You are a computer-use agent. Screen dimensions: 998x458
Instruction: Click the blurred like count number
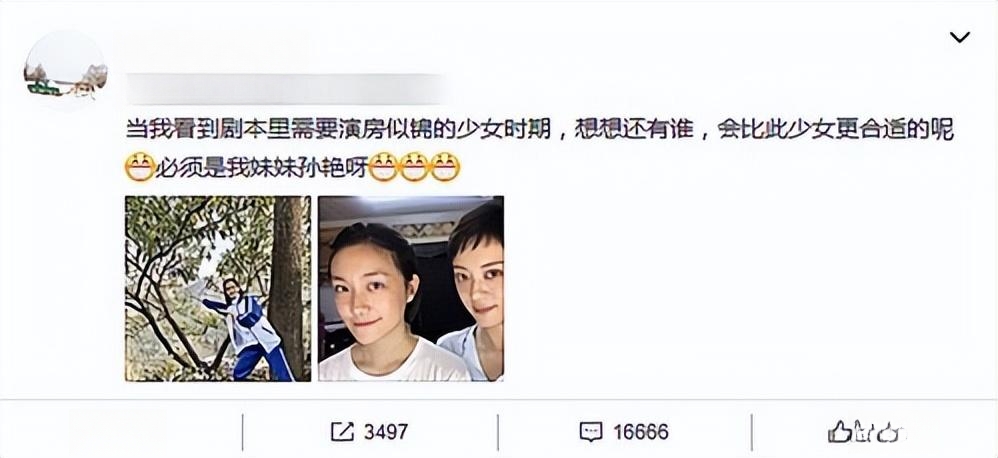(x=878, y=432)
